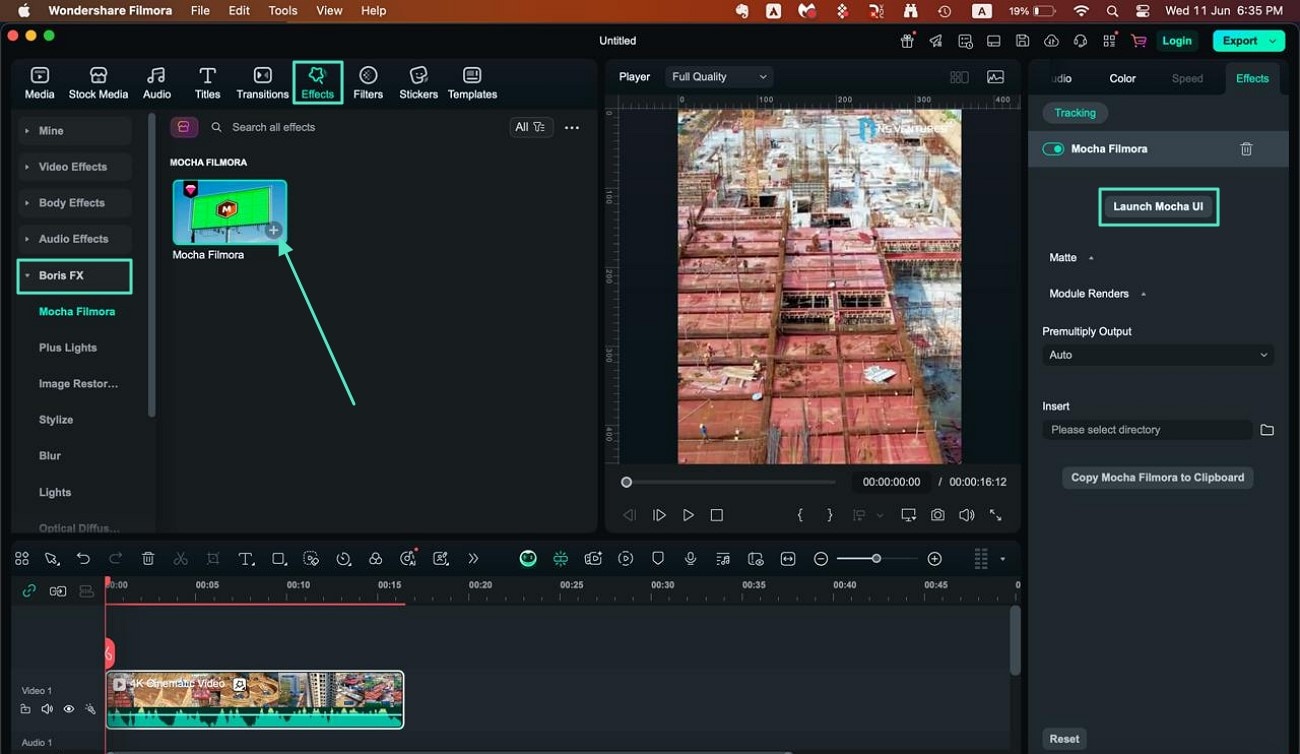Open the gift icon in title bar

coord(907,41)
